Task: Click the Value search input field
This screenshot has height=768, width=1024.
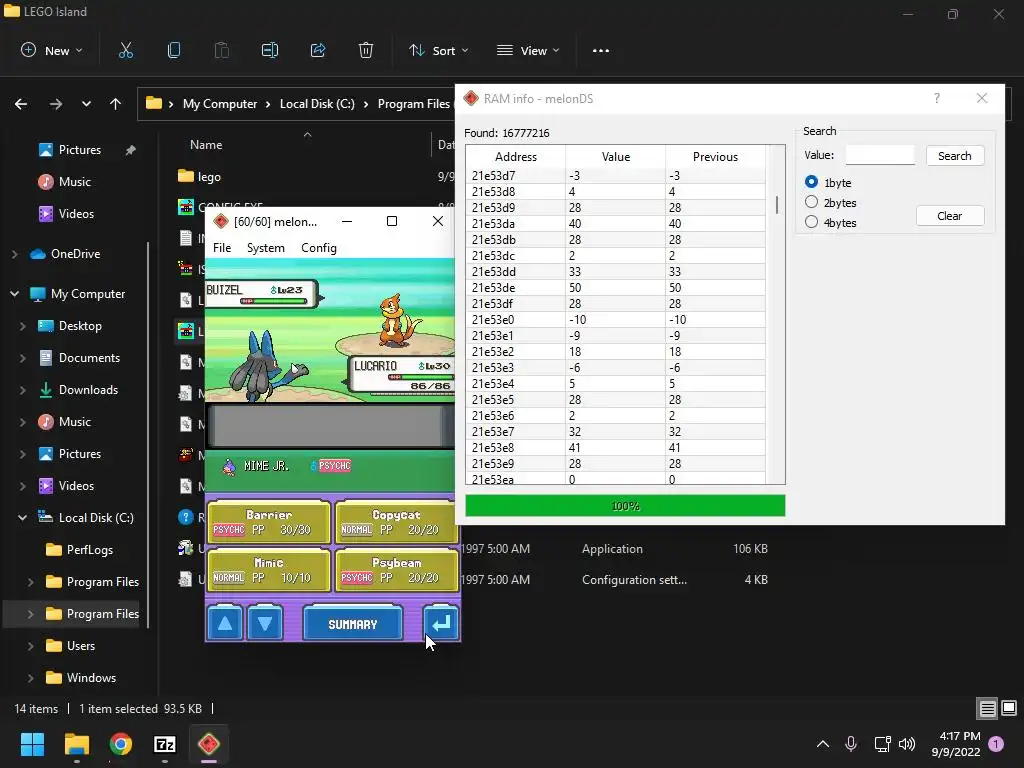Action: (x=880, y=155)
